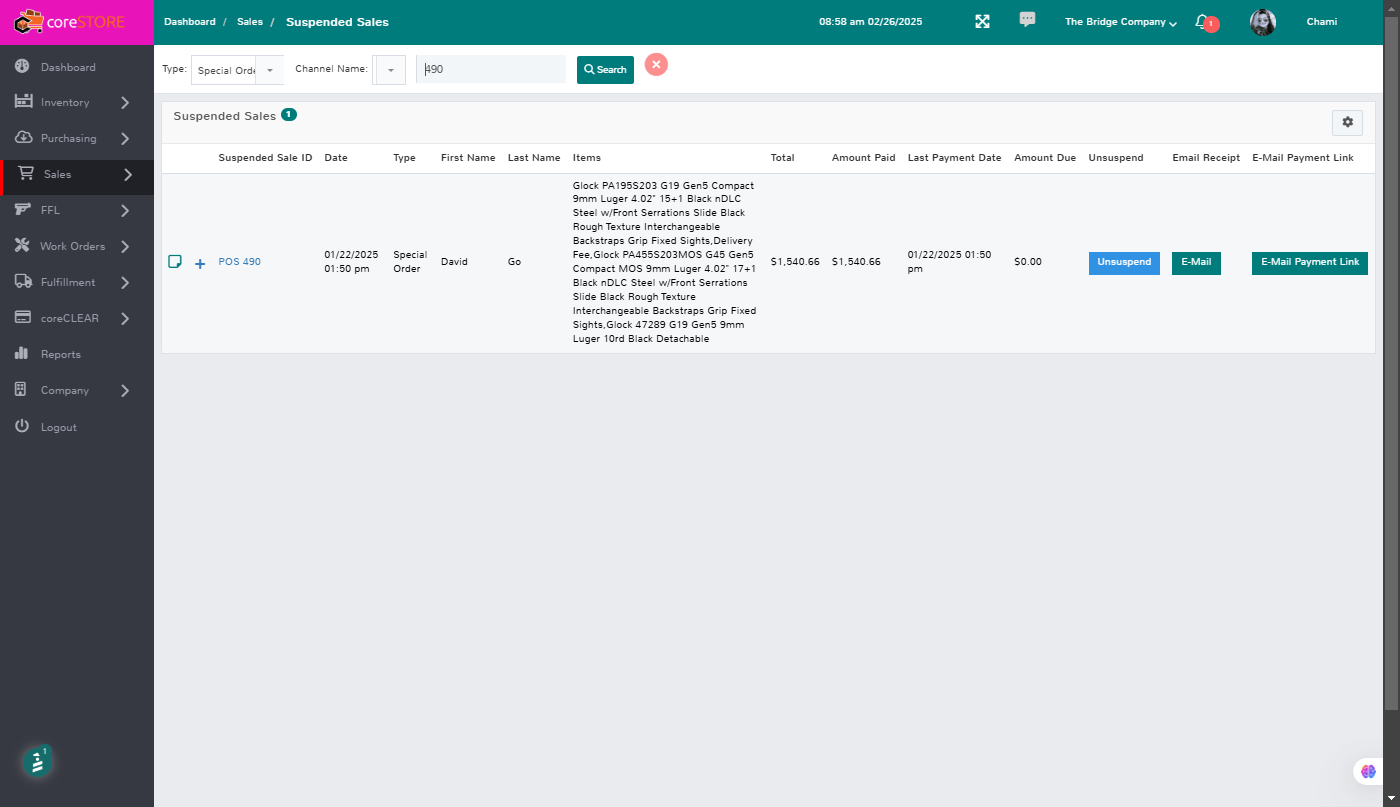Expand the FFL submenu
The image size is (1400, 807).
point(125,211)
